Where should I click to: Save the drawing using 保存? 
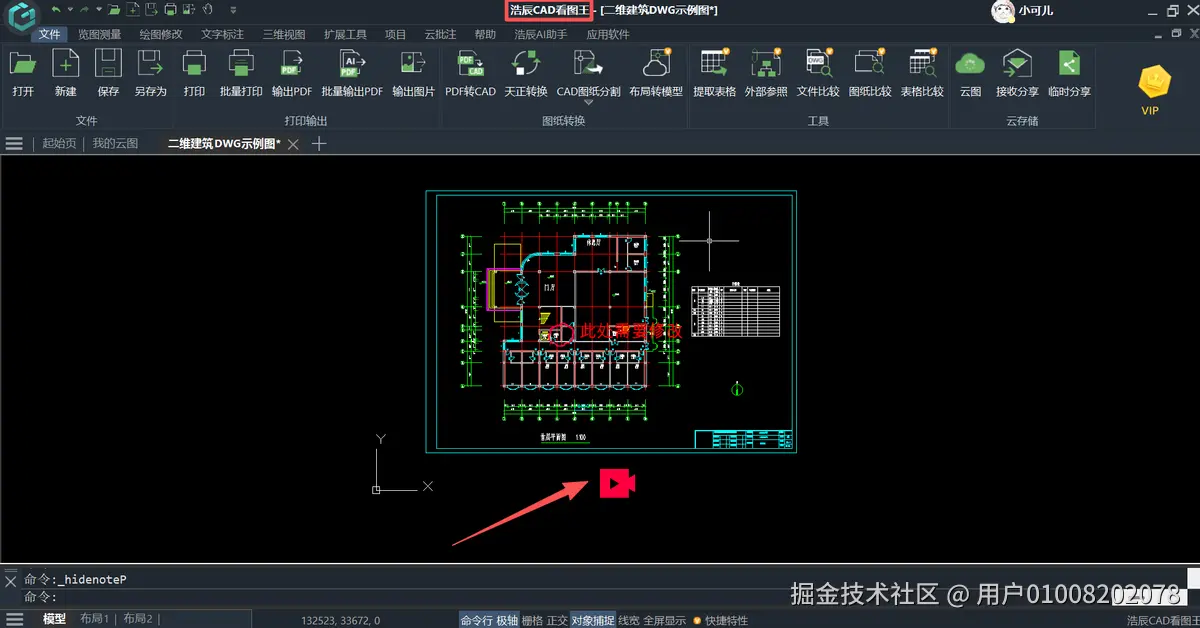pyautogui.click(x=108, y=73)
